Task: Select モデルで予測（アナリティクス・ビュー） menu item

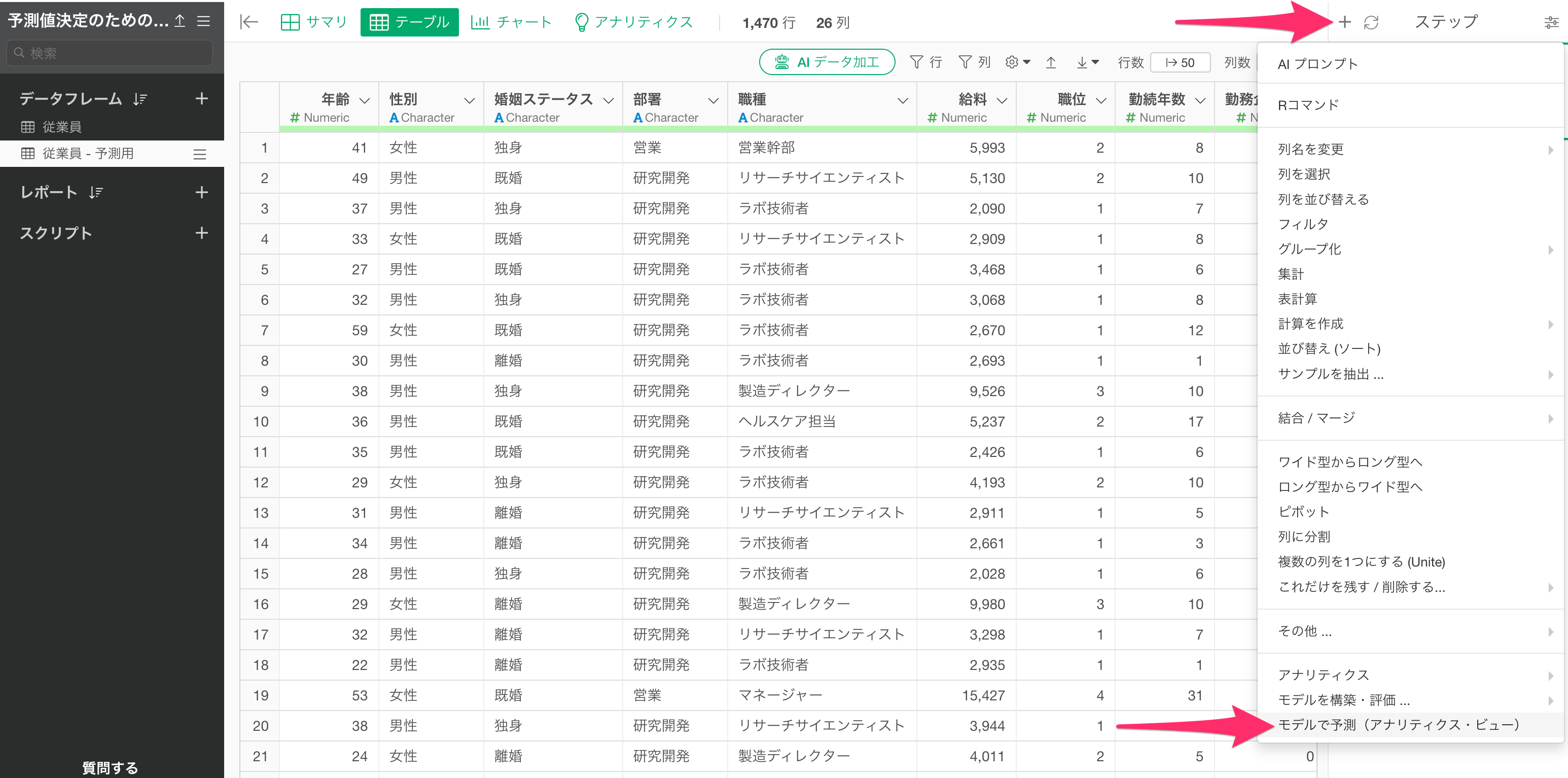Action: pyautogui.click(x=1399, y=724)
